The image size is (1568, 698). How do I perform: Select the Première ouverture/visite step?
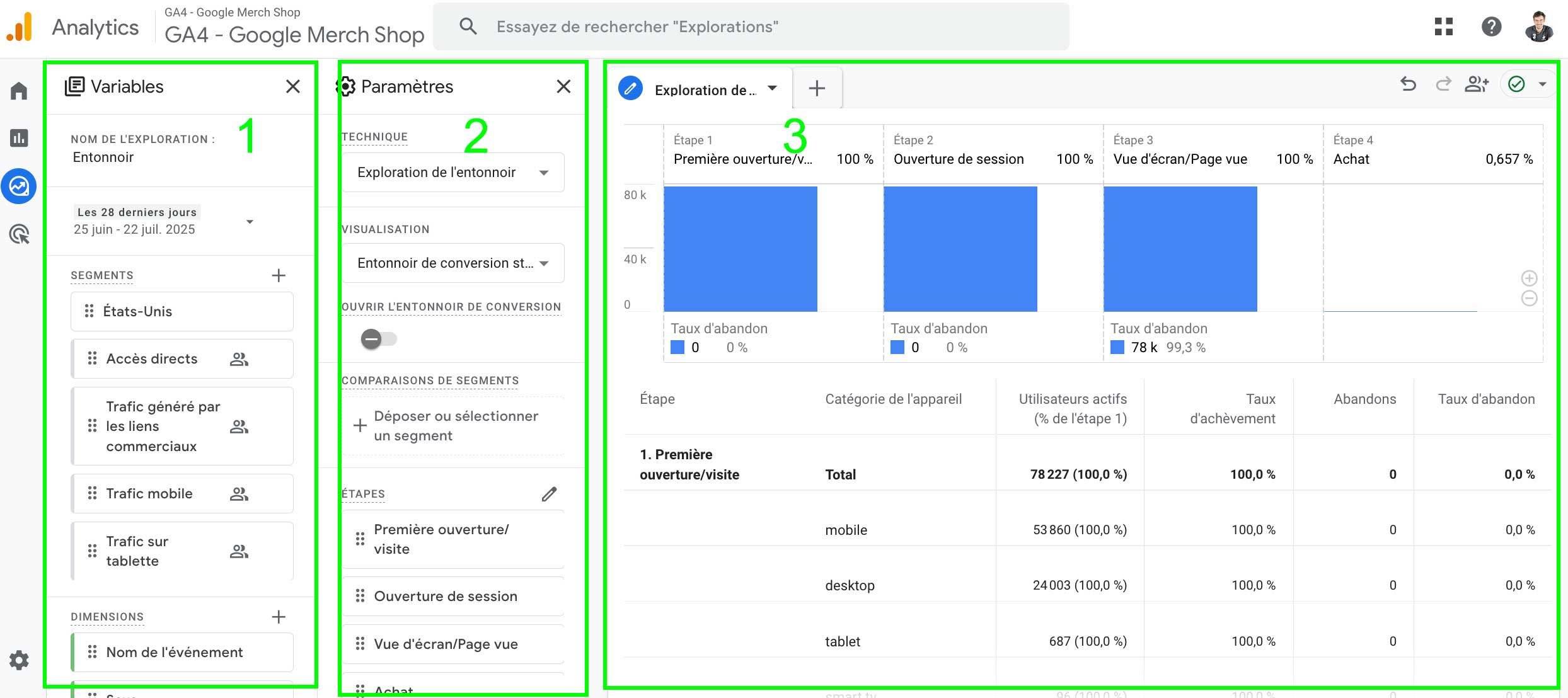coord(453,539)
